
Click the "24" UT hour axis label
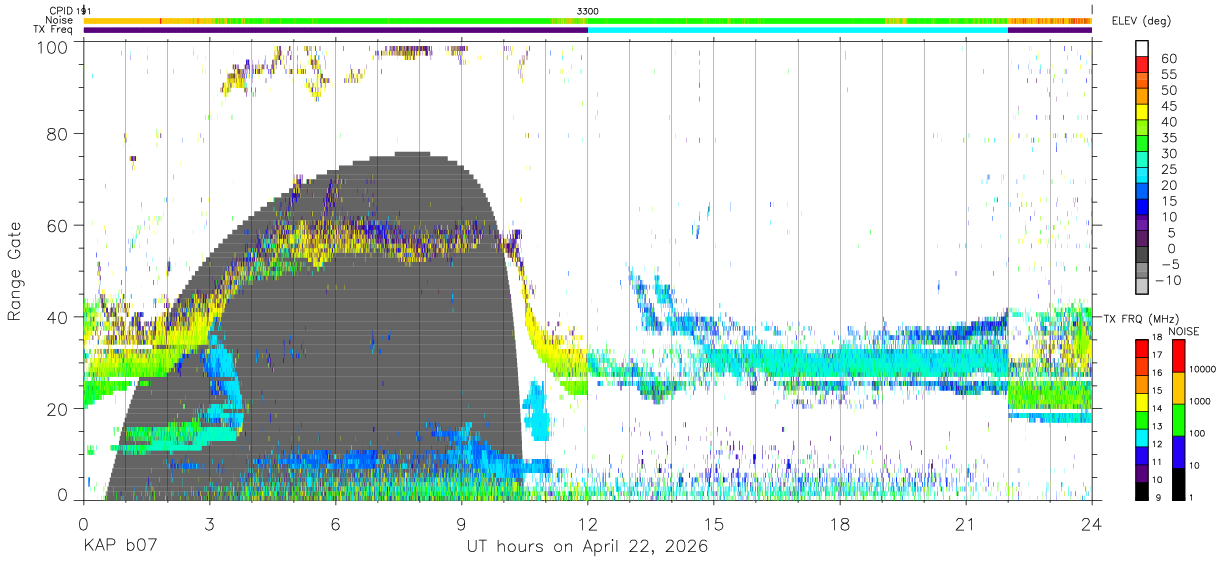click(1092, 523)
